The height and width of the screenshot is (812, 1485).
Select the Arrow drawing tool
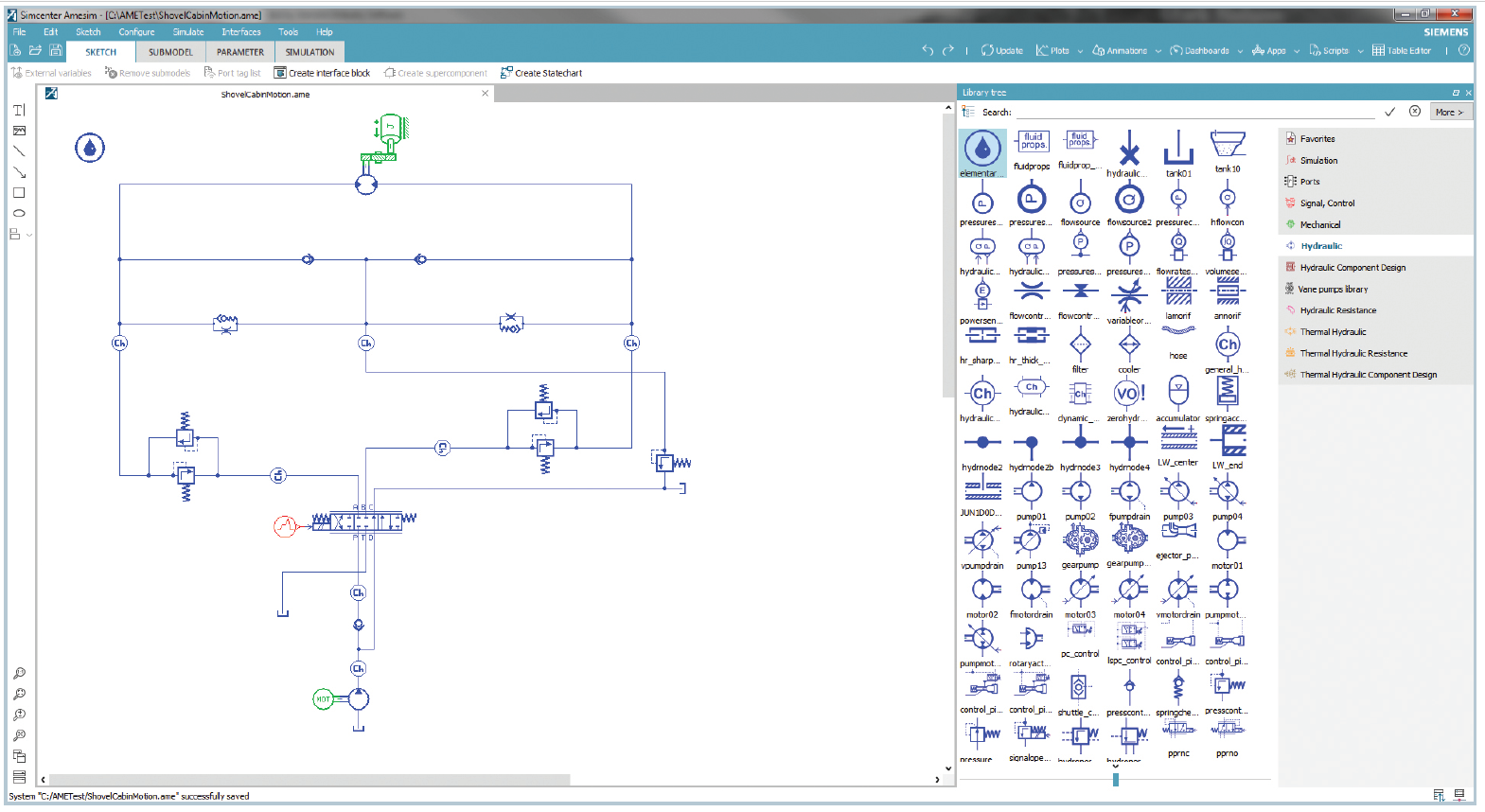[19, 172]
